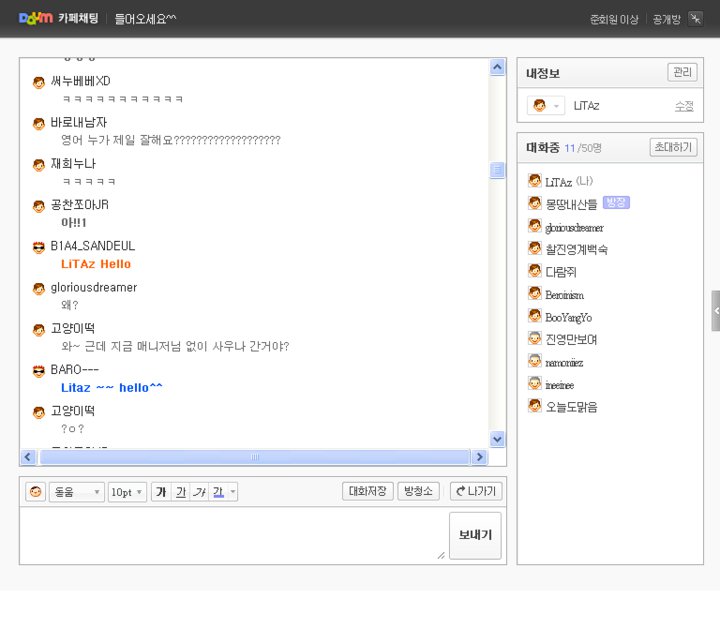Viewport: 720px width, 643px height.
Task: Click the collapse side panel handle
Action: [x=716, y=310]
